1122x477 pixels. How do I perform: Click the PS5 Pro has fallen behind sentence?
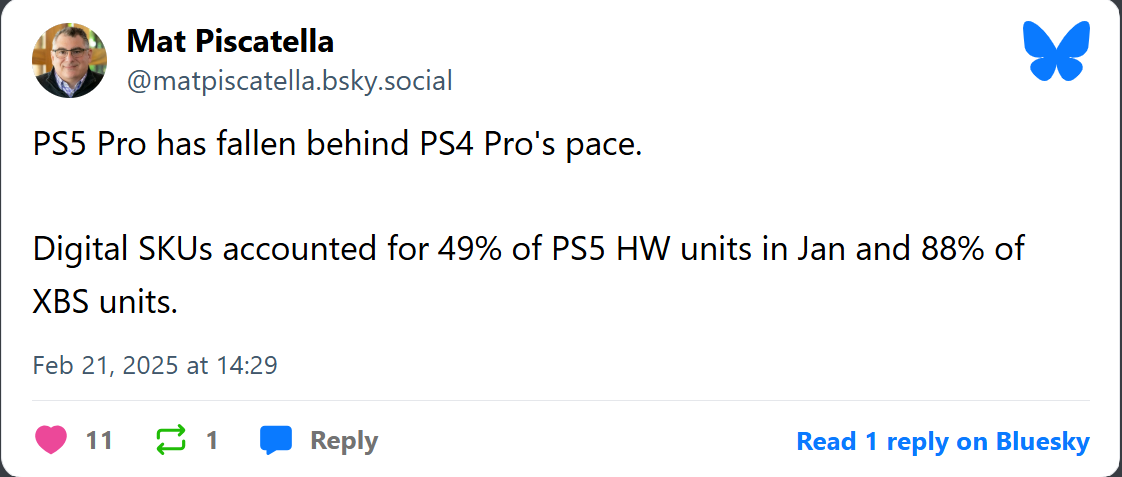tap(338, 146)
